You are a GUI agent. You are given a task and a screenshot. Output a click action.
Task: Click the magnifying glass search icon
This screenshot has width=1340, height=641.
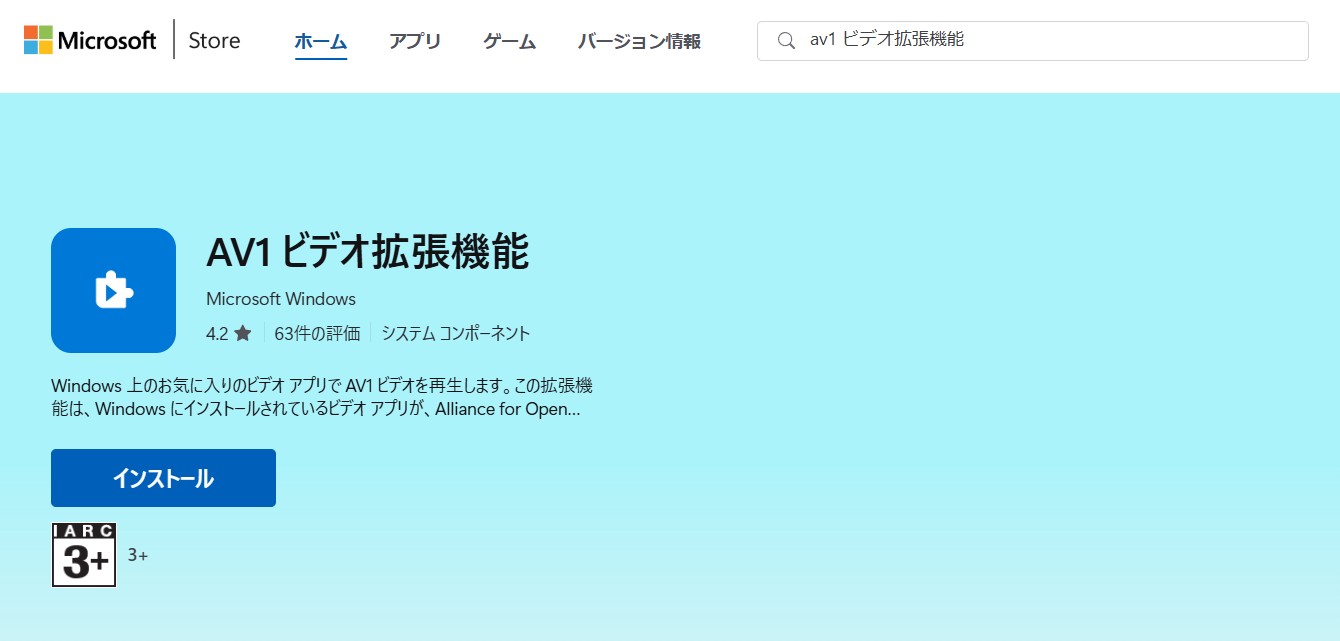click(x=786, y=41)
